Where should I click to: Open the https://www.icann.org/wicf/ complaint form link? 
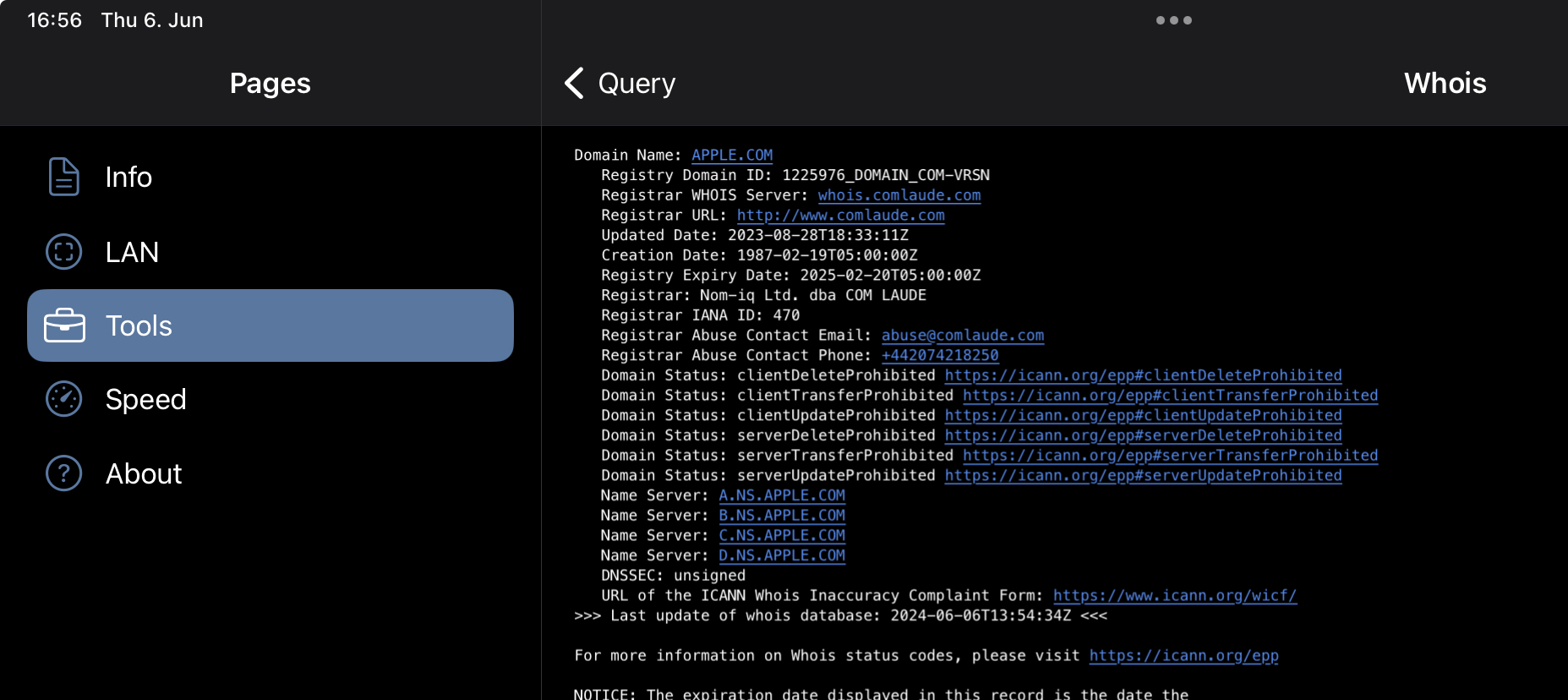pos(1175,595)
